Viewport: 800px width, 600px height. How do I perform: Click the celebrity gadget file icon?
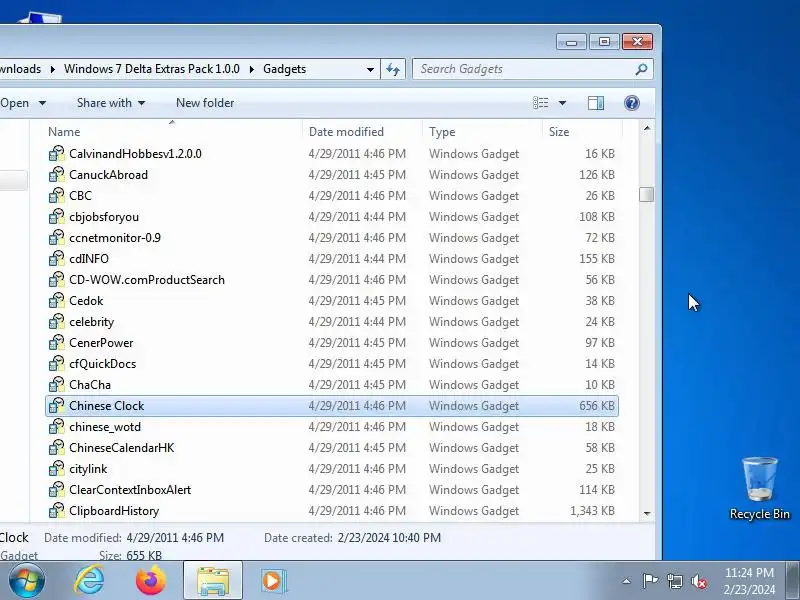click(x=57, y=322)
